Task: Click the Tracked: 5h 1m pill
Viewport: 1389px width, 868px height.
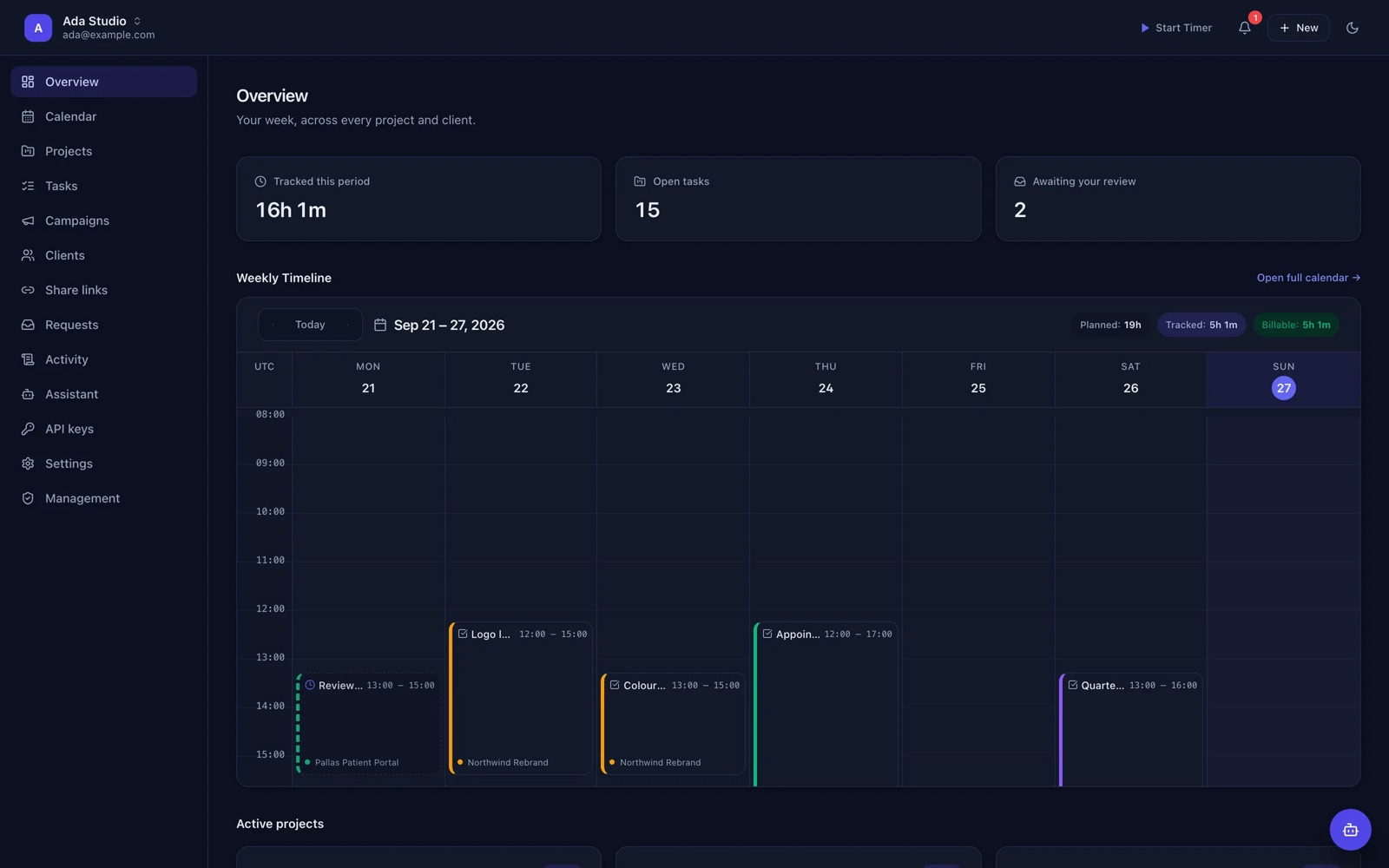Action: pos(1201,325)
